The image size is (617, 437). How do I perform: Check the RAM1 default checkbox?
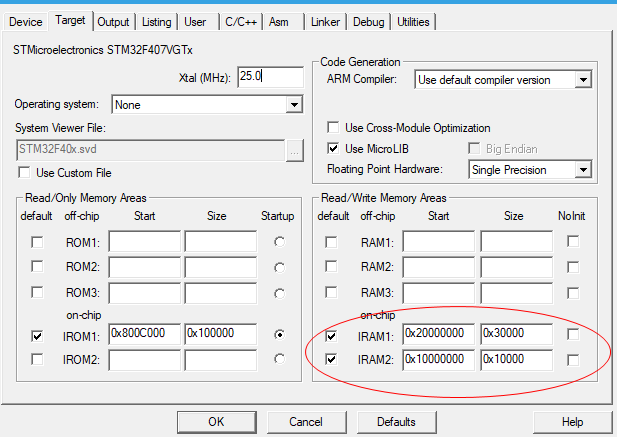[331, 242]
